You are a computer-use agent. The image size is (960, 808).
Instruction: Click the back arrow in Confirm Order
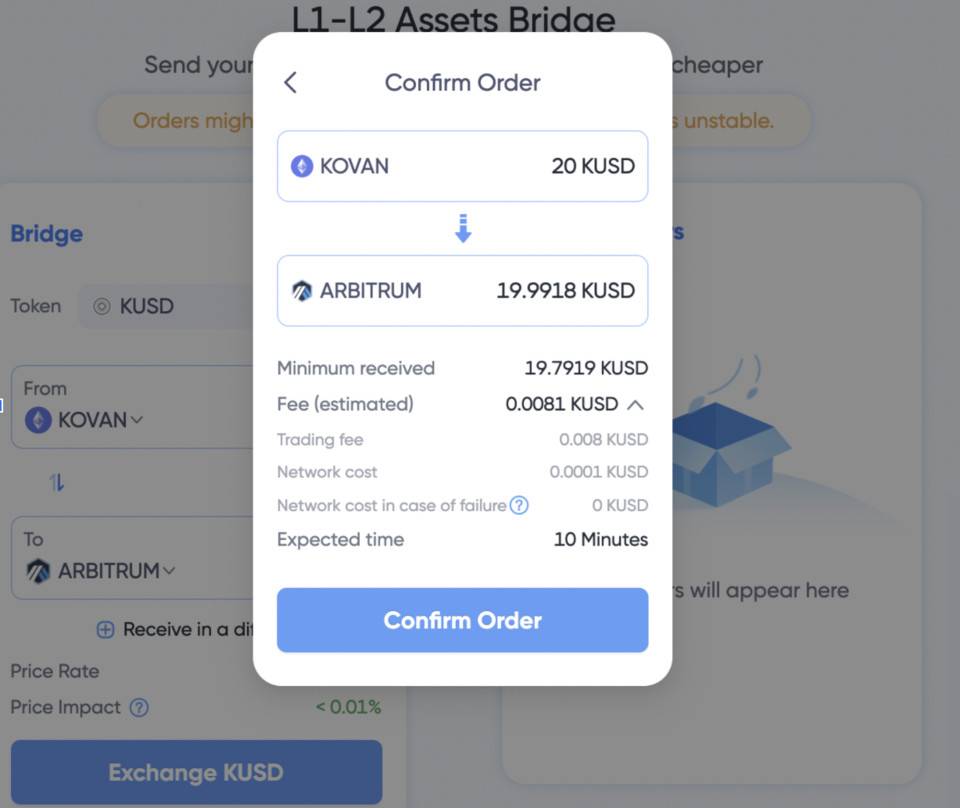(x=290, y=83)
